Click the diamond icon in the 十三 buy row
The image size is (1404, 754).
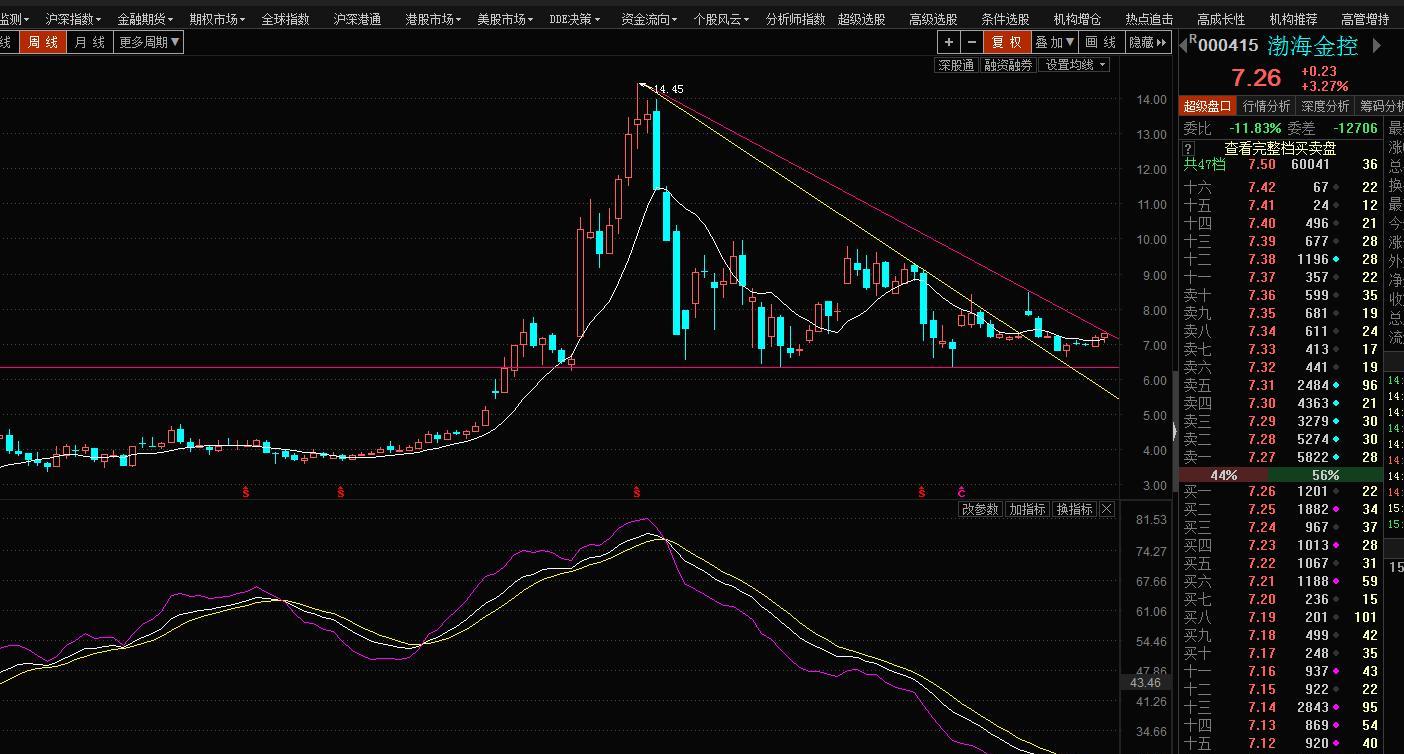pos(1336,707)
